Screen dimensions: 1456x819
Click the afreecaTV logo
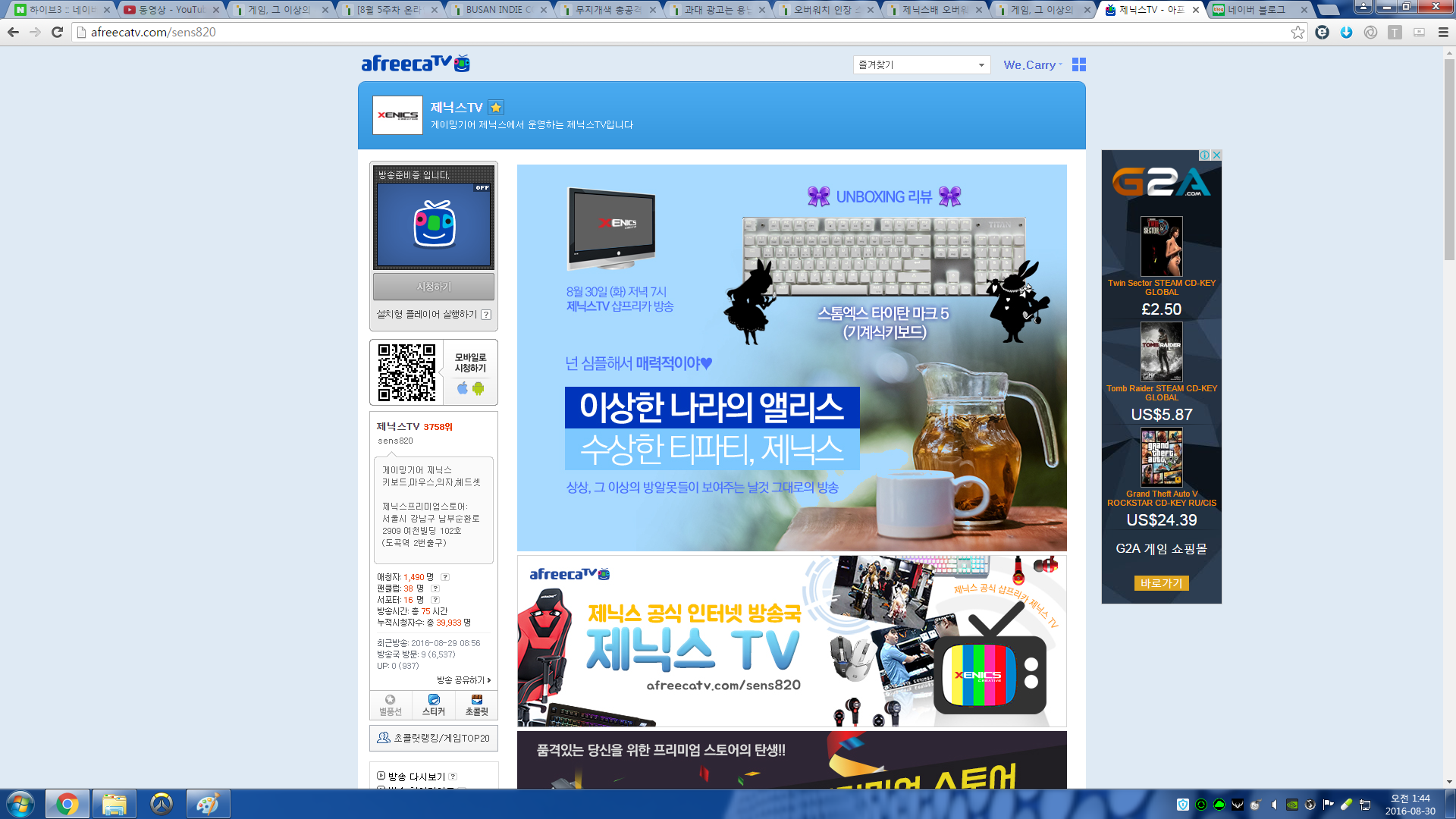tap(415, 64)
